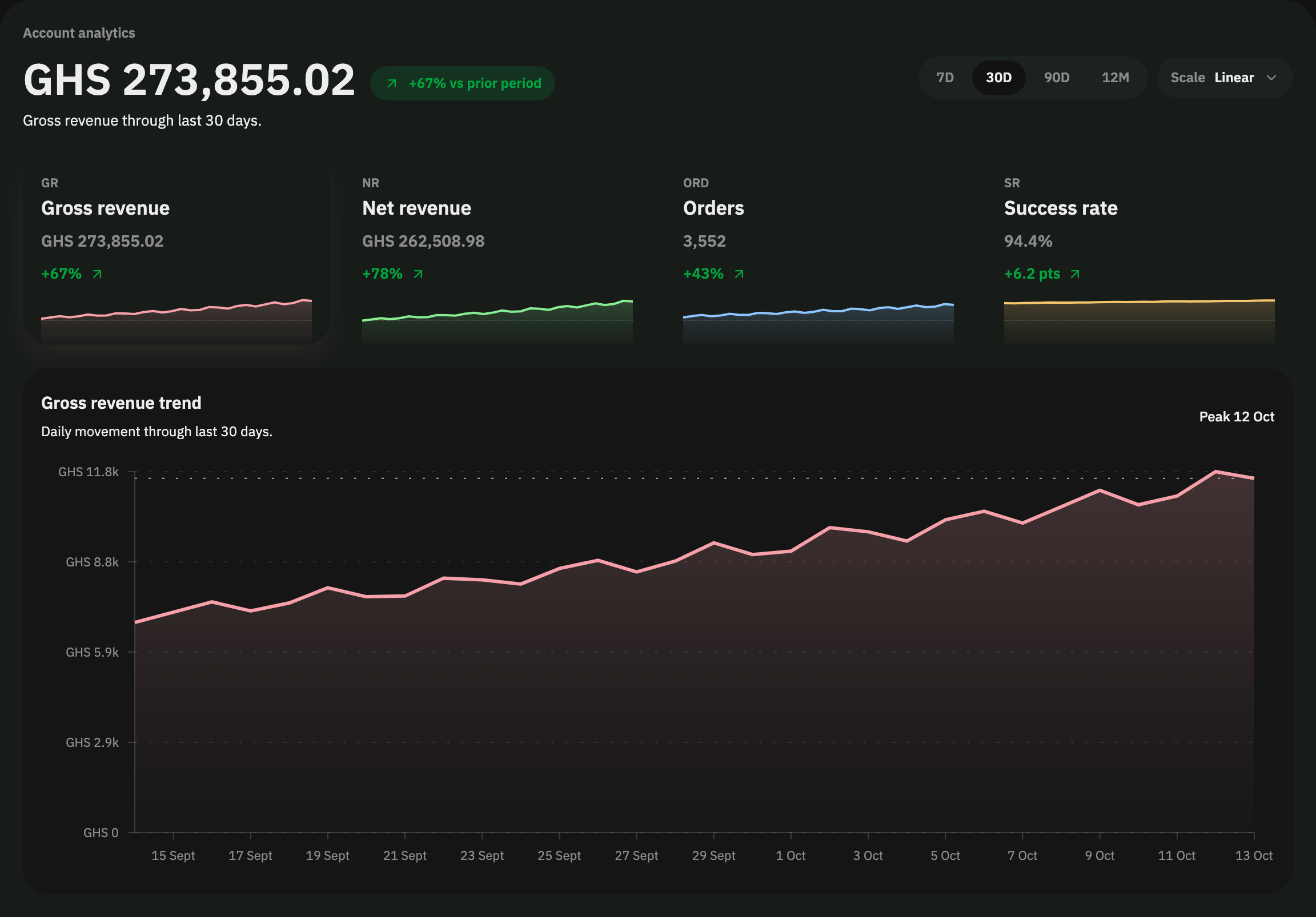Screen dimensions: 1316x917
Task: Click the 3,552 orders value
Action: (x=704, y=242)
